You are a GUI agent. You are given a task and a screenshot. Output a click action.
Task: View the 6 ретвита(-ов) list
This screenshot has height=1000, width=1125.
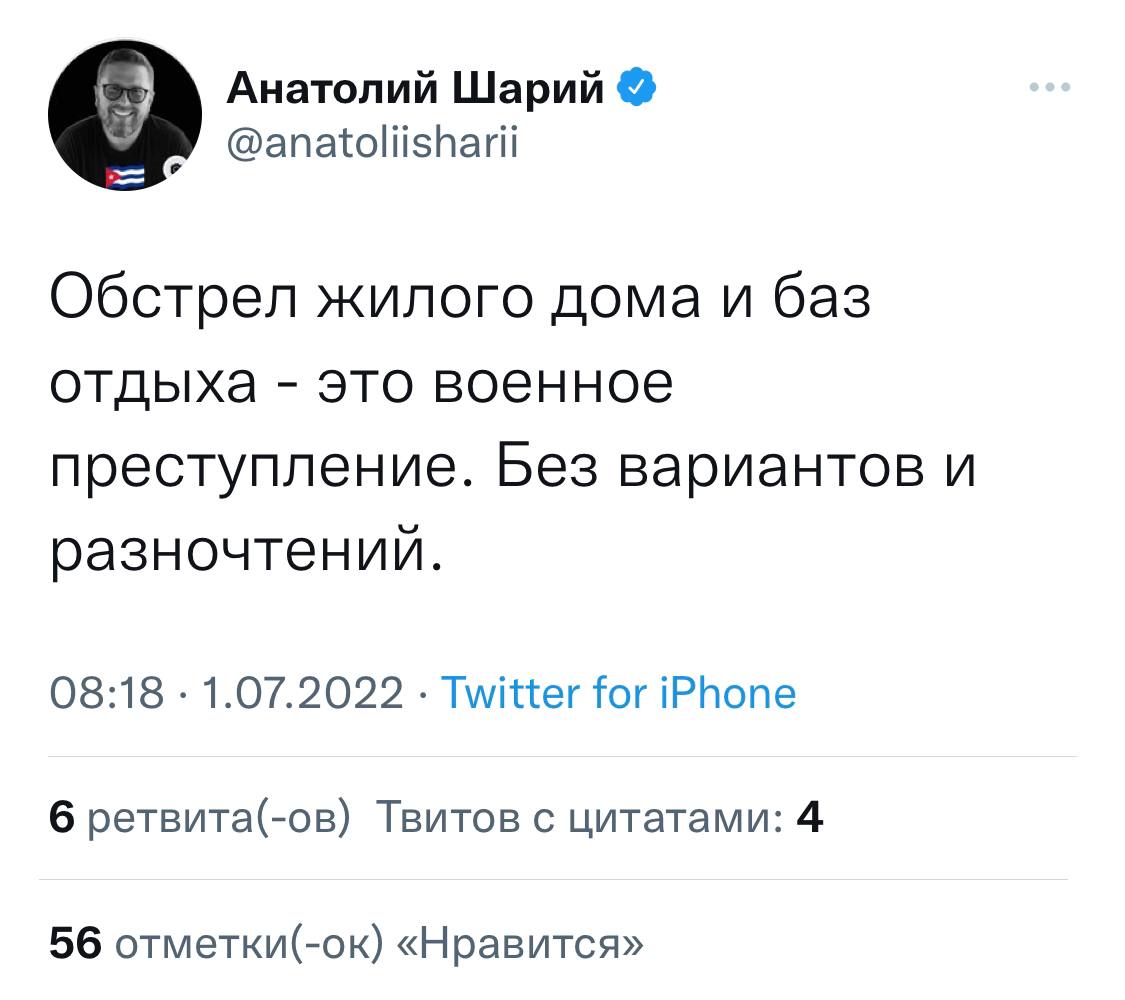tap(200, 820)
